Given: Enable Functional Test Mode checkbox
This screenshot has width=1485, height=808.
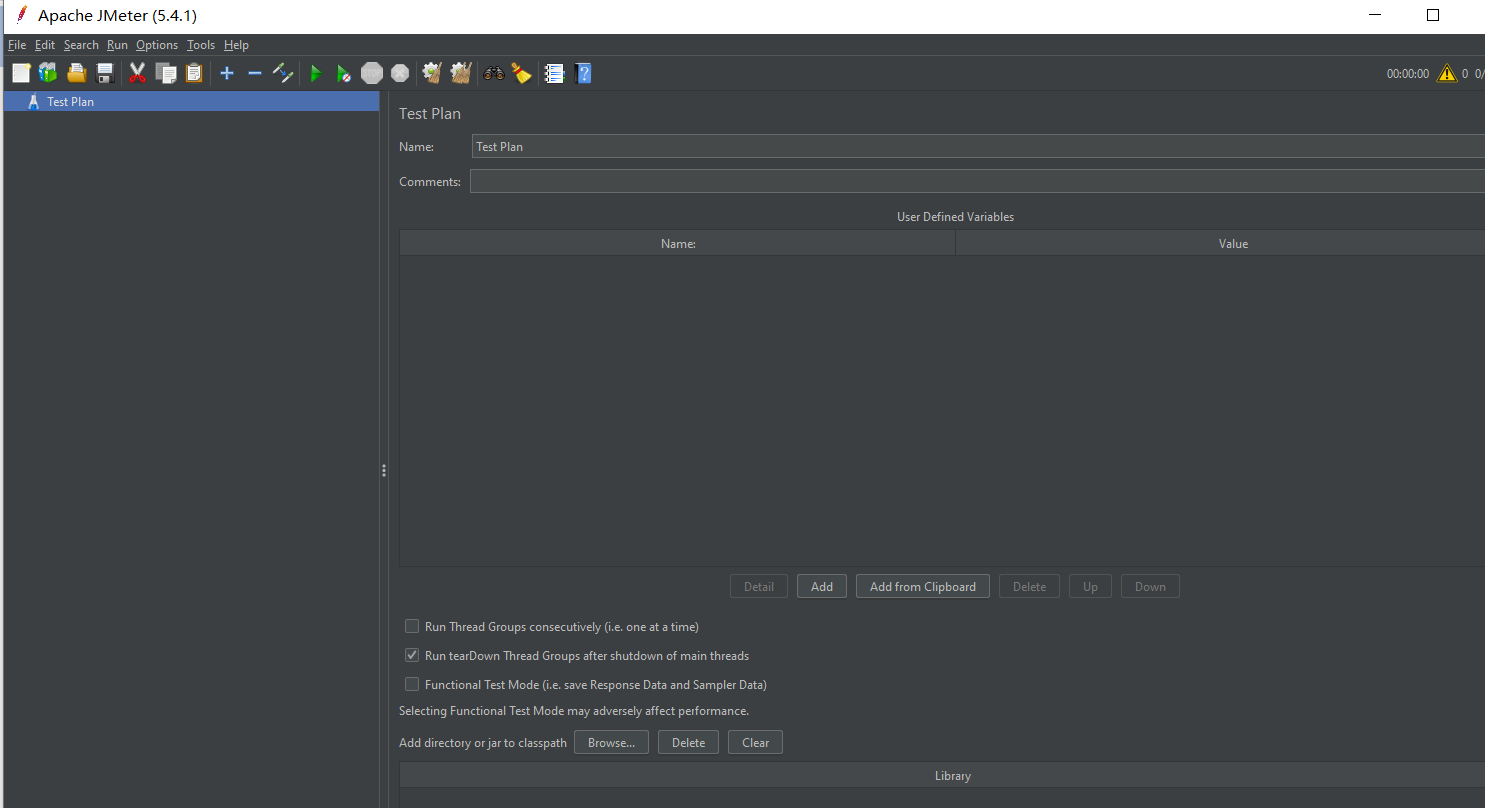Looking at the screenshot, I should pyautogui.click(x=412, y=684).
